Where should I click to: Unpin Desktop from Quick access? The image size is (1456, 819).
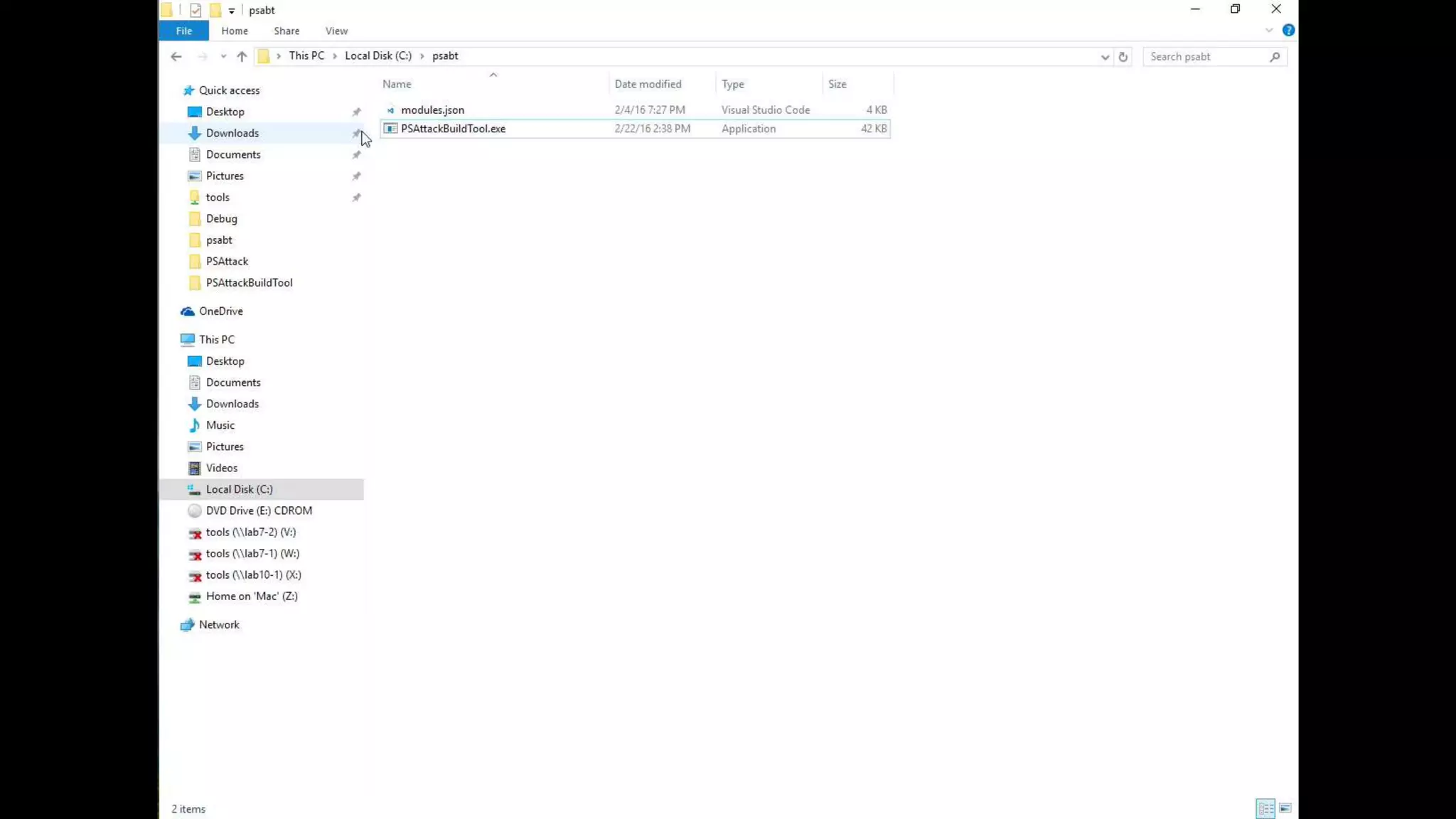click(356, 112)
